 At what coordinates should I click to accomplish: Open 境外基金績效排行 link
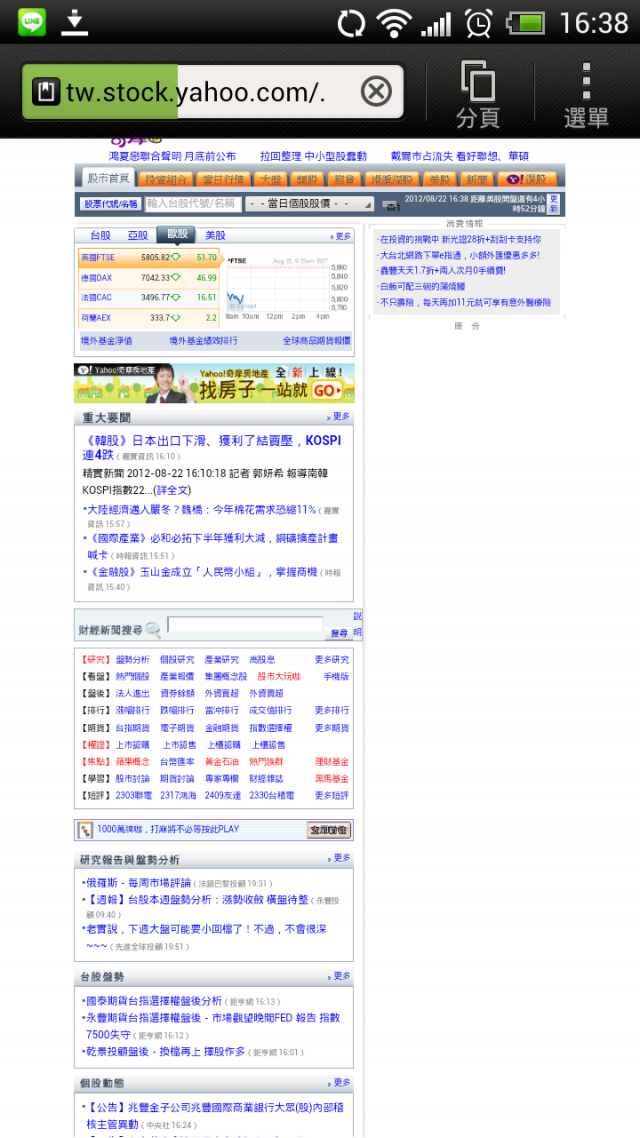click(203, 340)
